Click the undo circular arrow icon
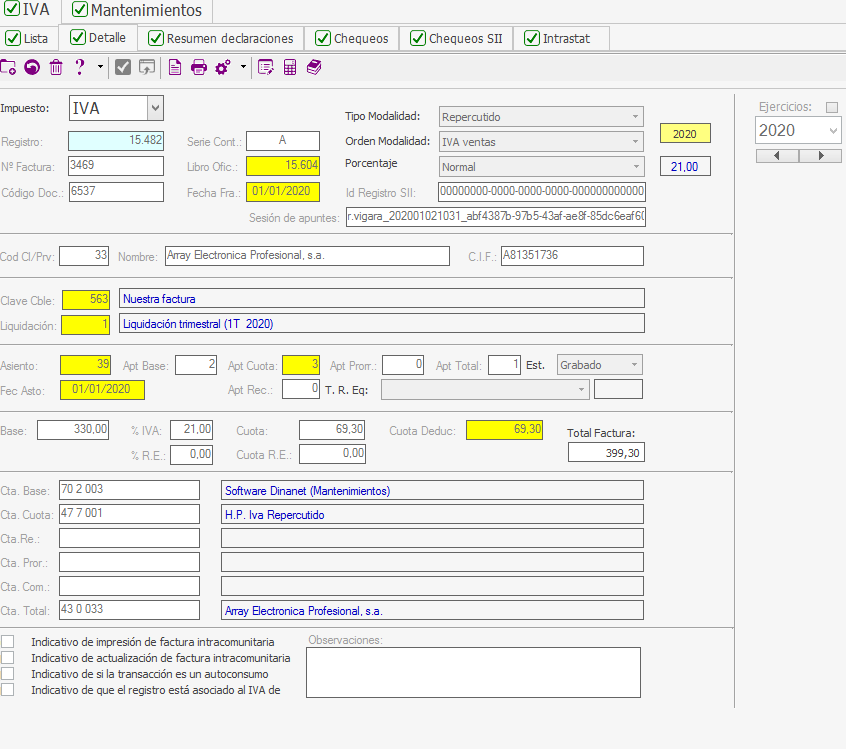 [32, 68]
